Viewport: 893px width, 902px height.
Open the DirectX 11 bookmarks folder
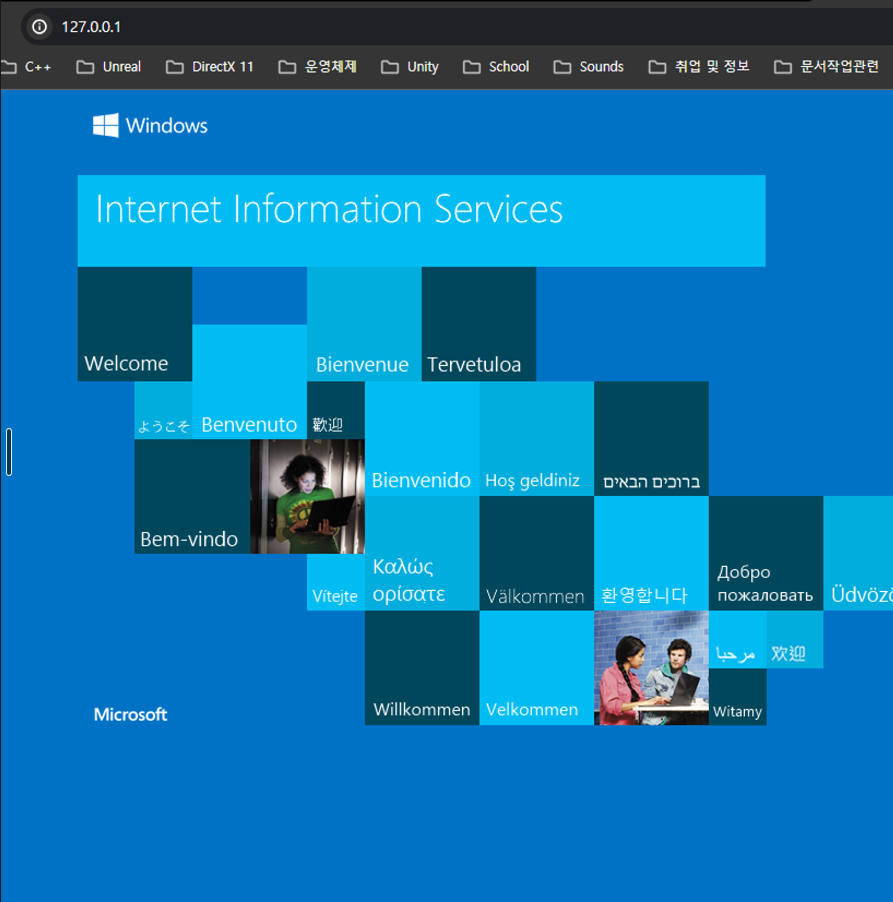click(x=209, y=67)
